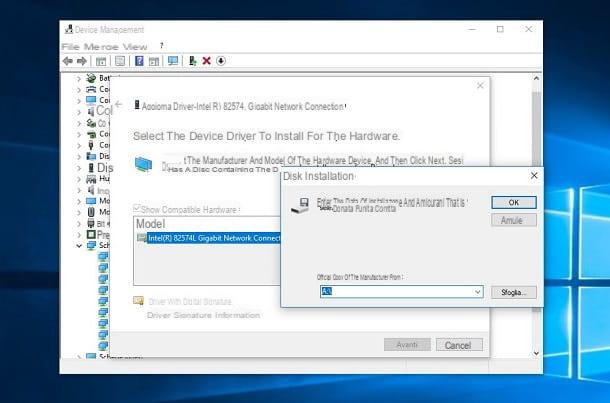
Task: Toggle the action pane toolbar icon
Action: tap(154, 61)
